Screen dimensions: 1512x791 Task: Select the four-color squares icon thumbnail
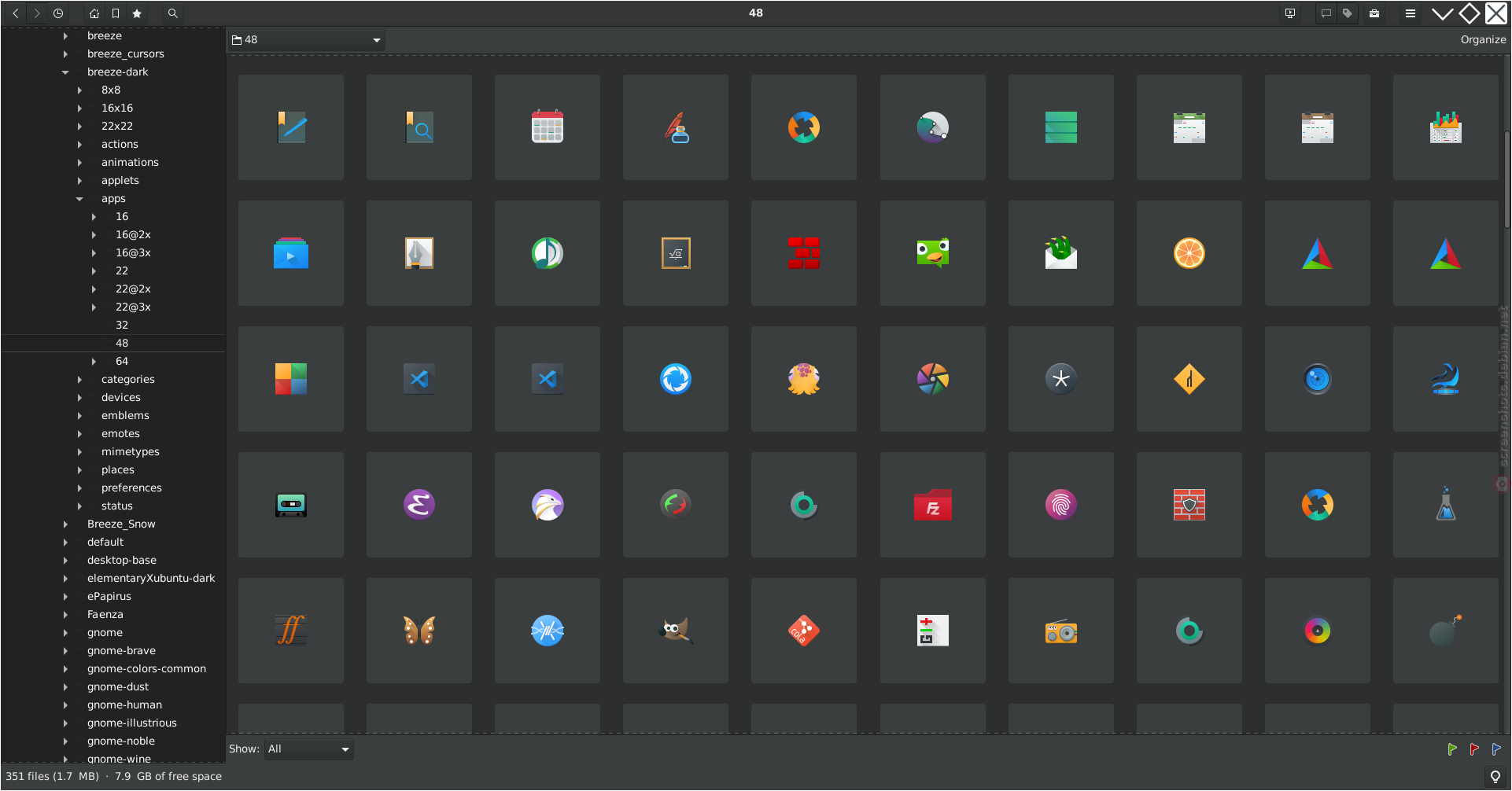[x=291, y=379]
